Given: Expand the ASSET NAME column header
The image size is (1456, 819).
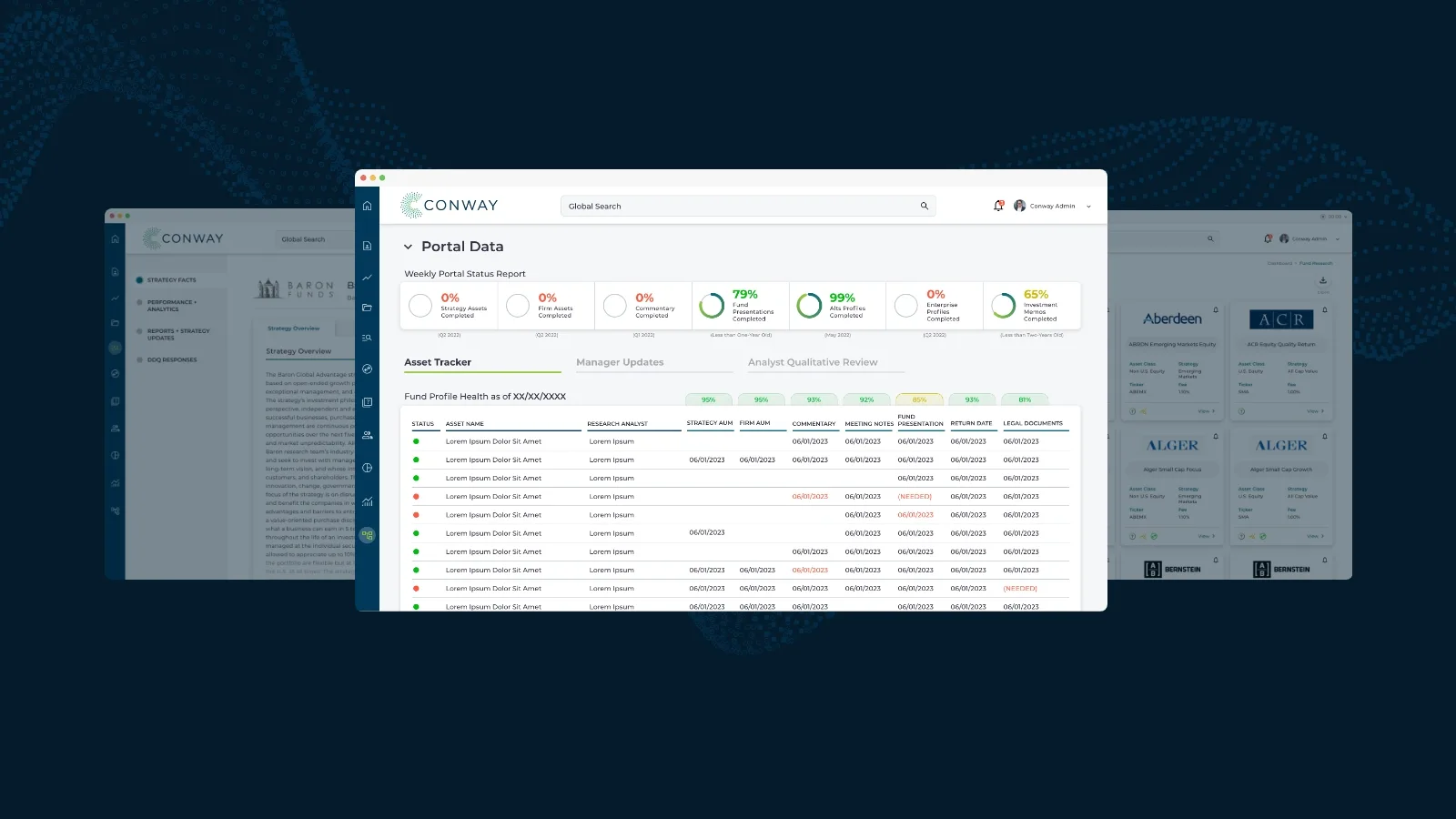Looking at the screenshot, I should (x=465, y=424).
